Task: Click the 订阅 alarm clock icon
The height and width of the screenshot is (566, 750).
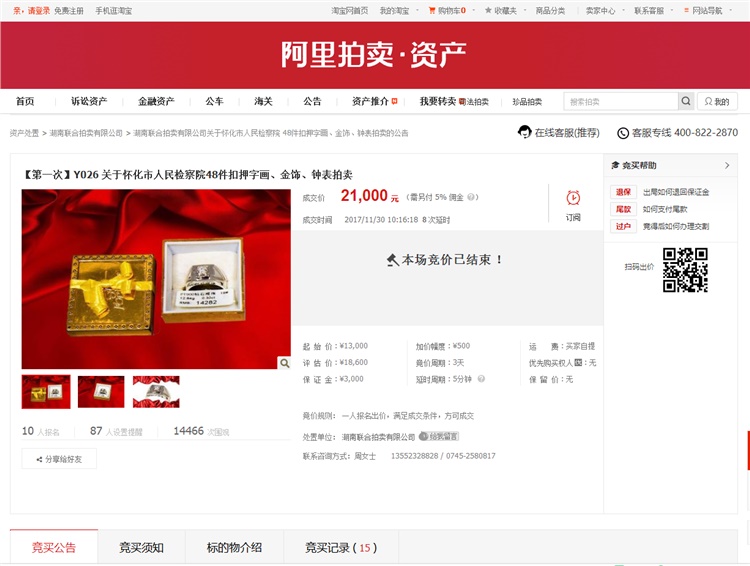Action: pos(573,198)
